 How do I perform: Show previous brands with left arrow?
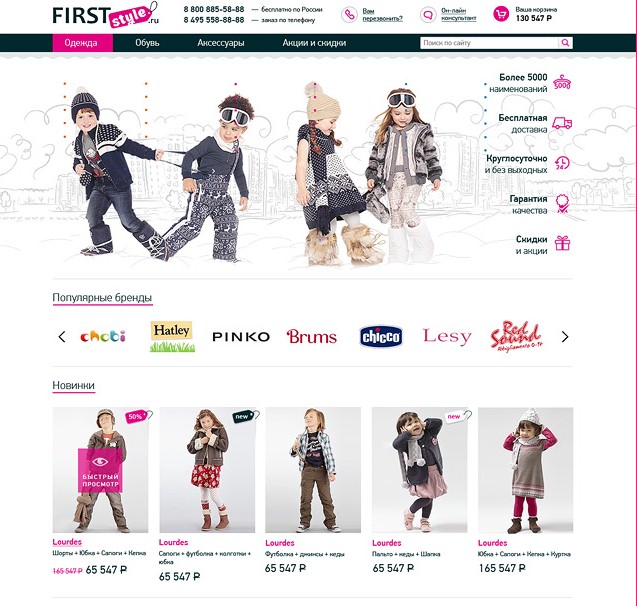62,337
